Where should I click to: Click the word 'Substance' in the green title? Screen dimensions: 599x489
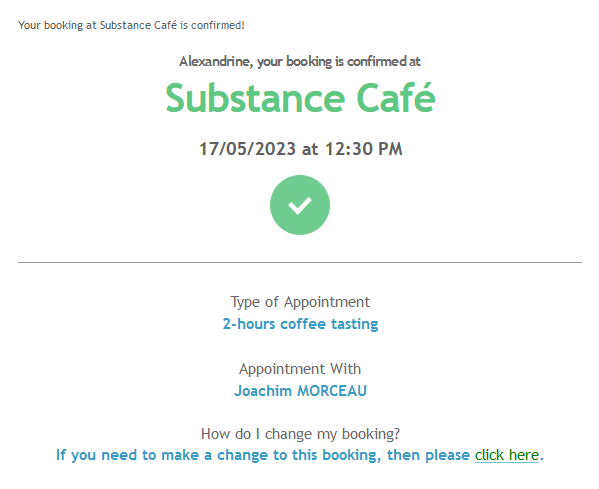click(255, 98)
